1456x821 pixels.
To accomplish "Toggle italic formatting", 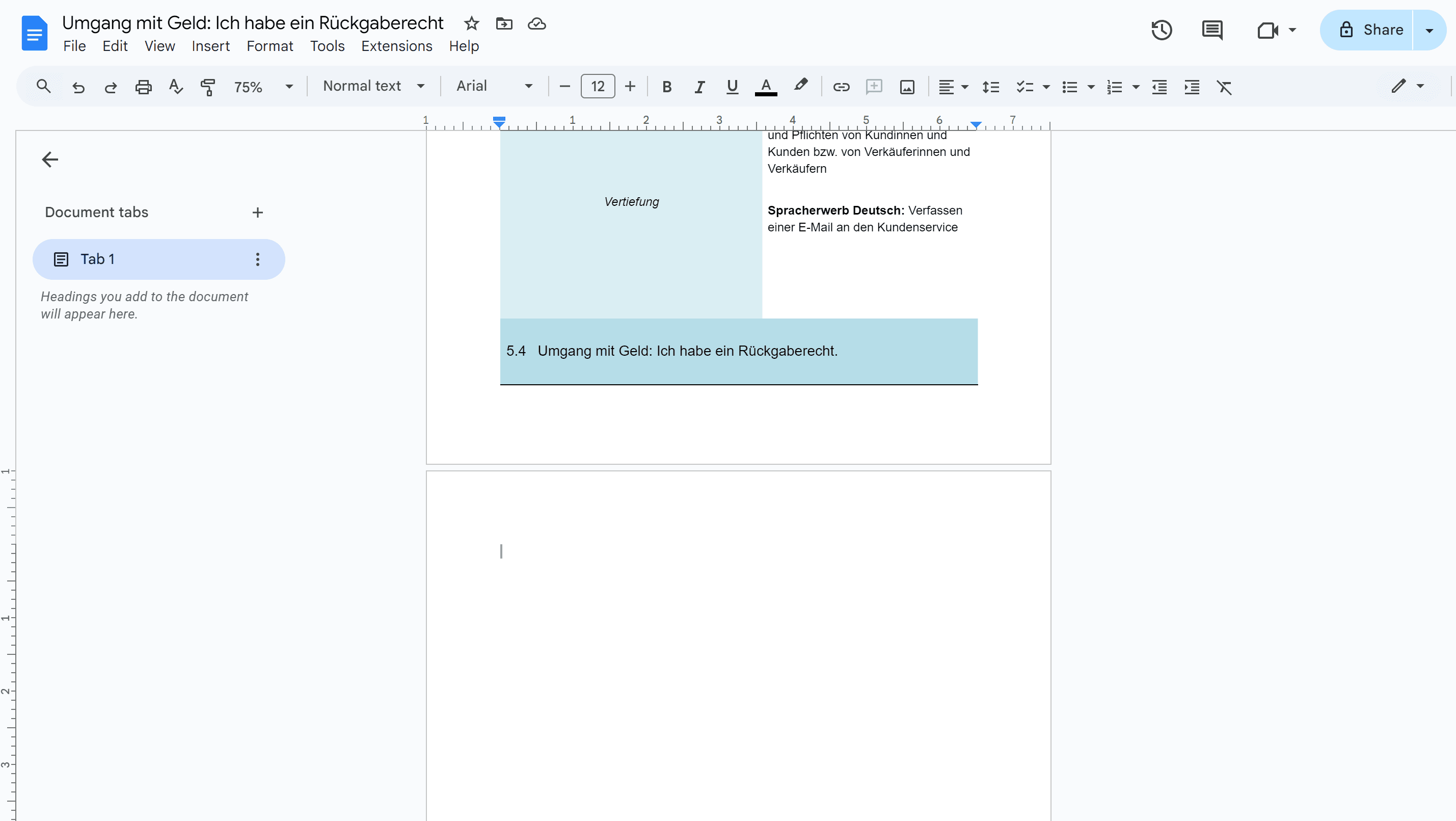I will (x=700, y=87).
